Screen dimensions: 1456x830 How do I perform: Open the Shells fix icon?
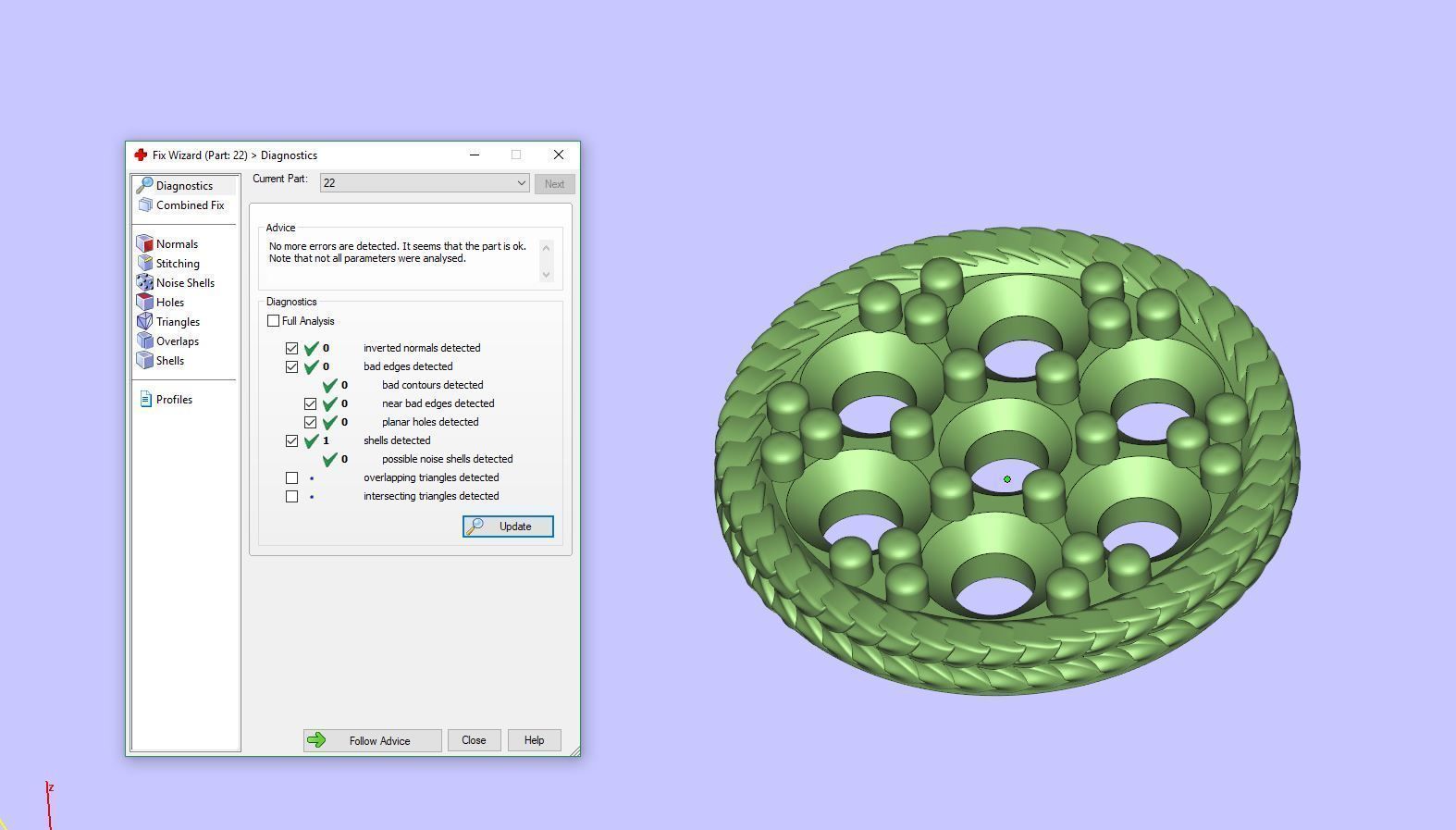click(144, 361)
